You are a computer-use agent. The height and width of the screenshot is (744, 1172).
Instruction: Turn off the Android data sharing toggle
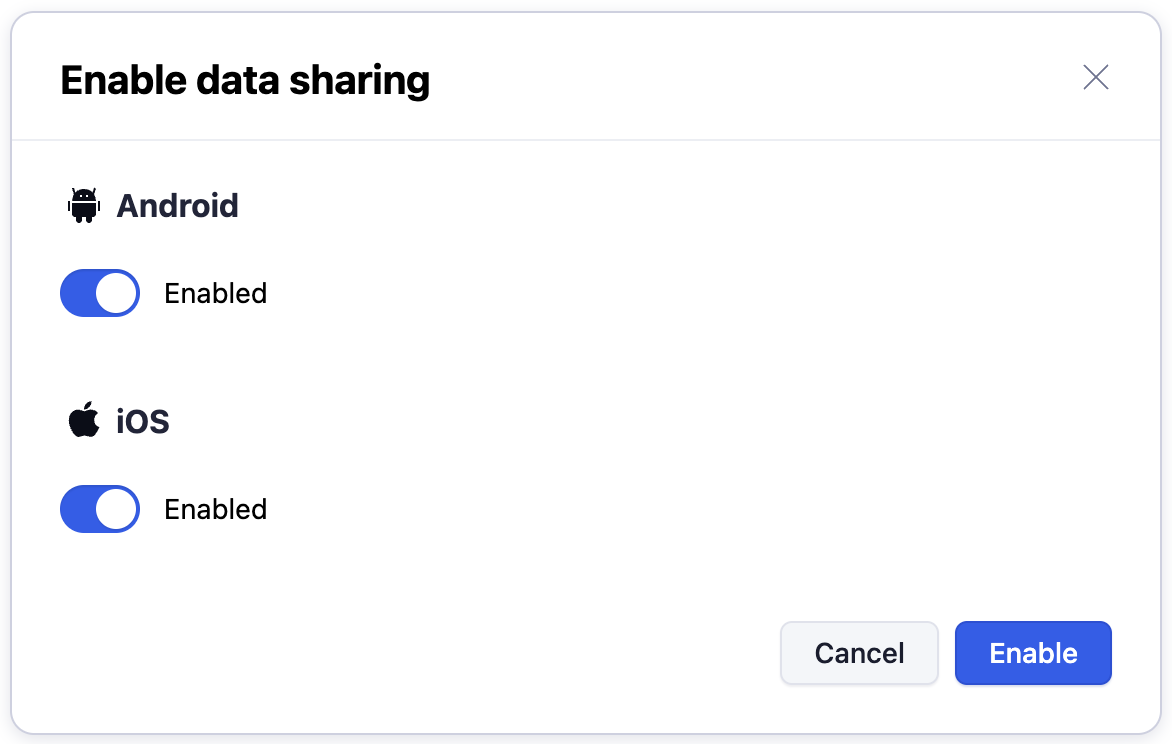point(100,293)
